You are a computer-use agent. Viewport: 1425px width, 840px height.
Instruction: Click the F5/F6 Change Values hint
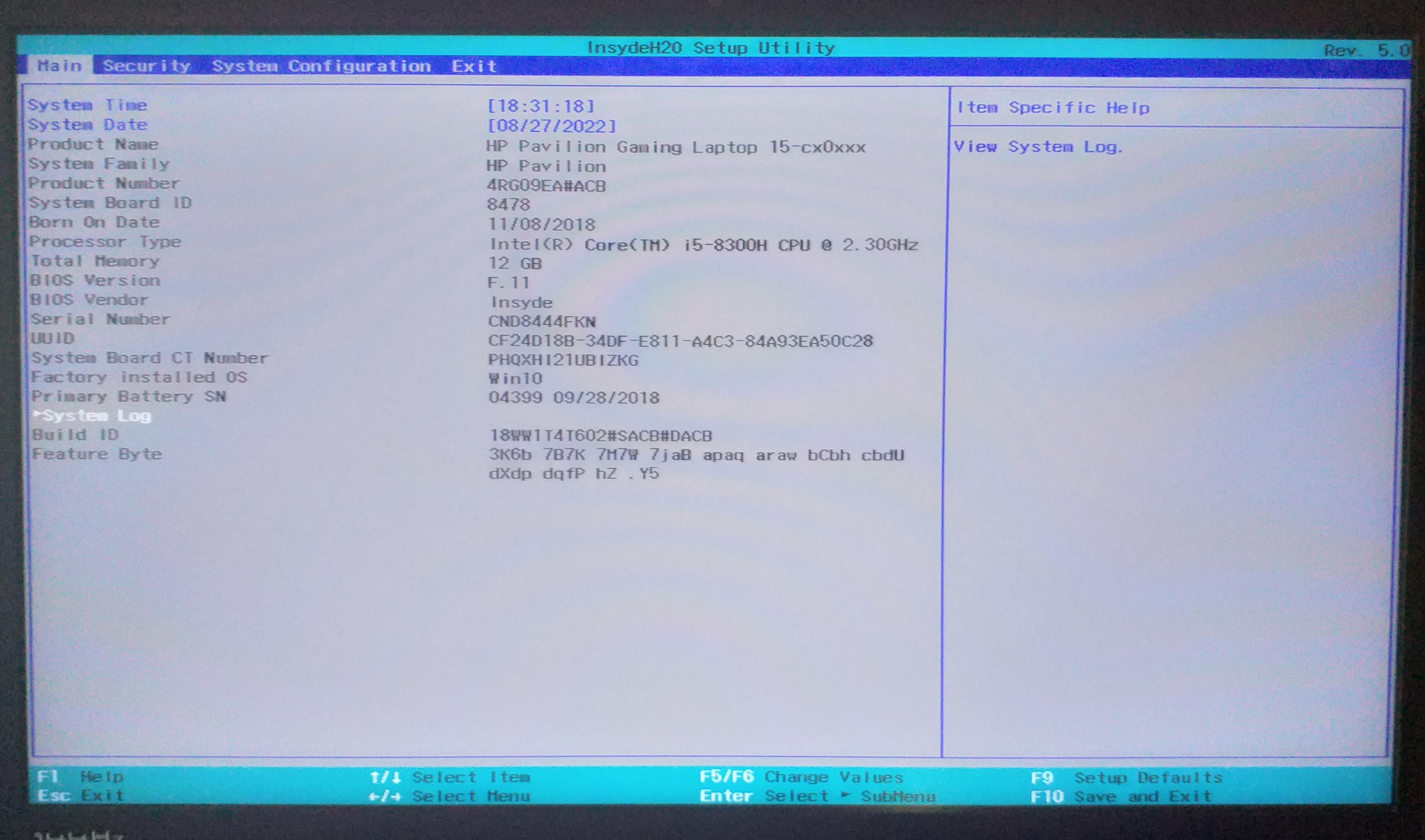800,777
